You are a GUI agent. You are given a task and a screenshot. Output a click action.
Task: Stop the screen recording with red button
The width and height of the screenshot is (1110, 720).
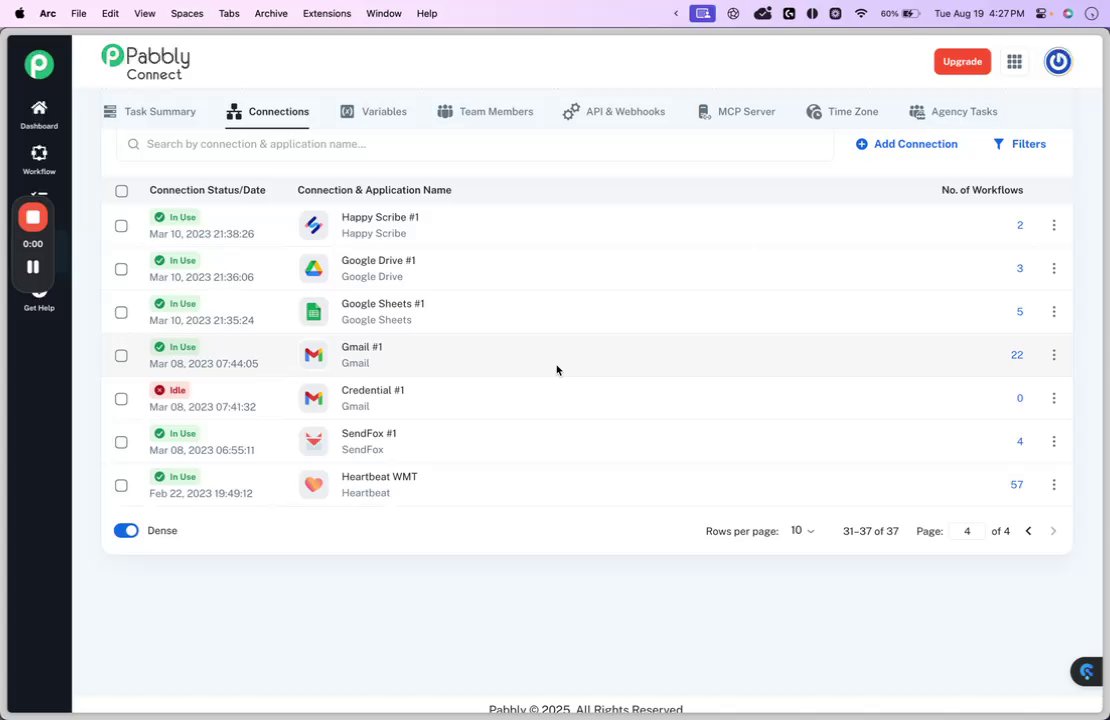point(33,217)
